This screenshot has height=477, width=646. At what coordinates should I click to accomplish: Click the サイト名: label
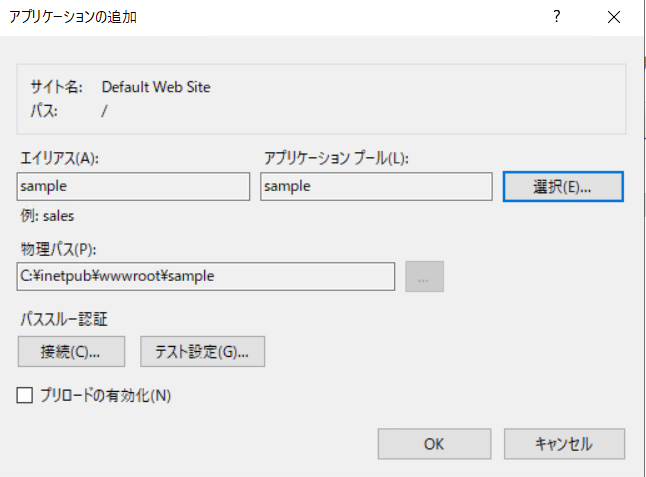tap(56, 87)
